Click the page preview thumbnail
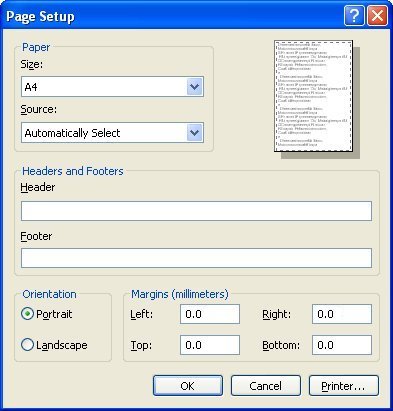 click(313, 96)
